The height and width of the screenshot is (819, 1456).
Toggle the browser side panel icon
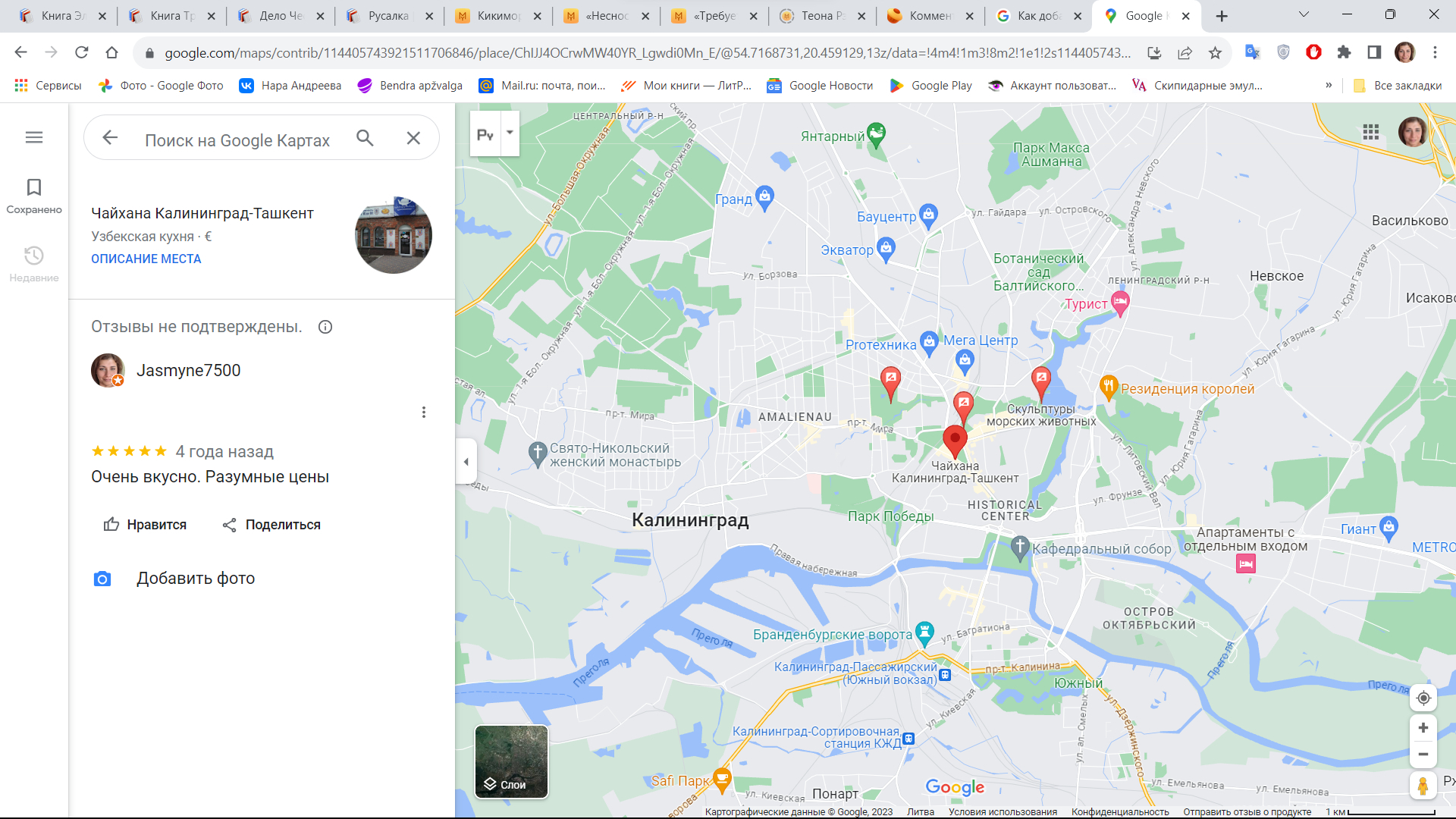(x=1374, y=52)
